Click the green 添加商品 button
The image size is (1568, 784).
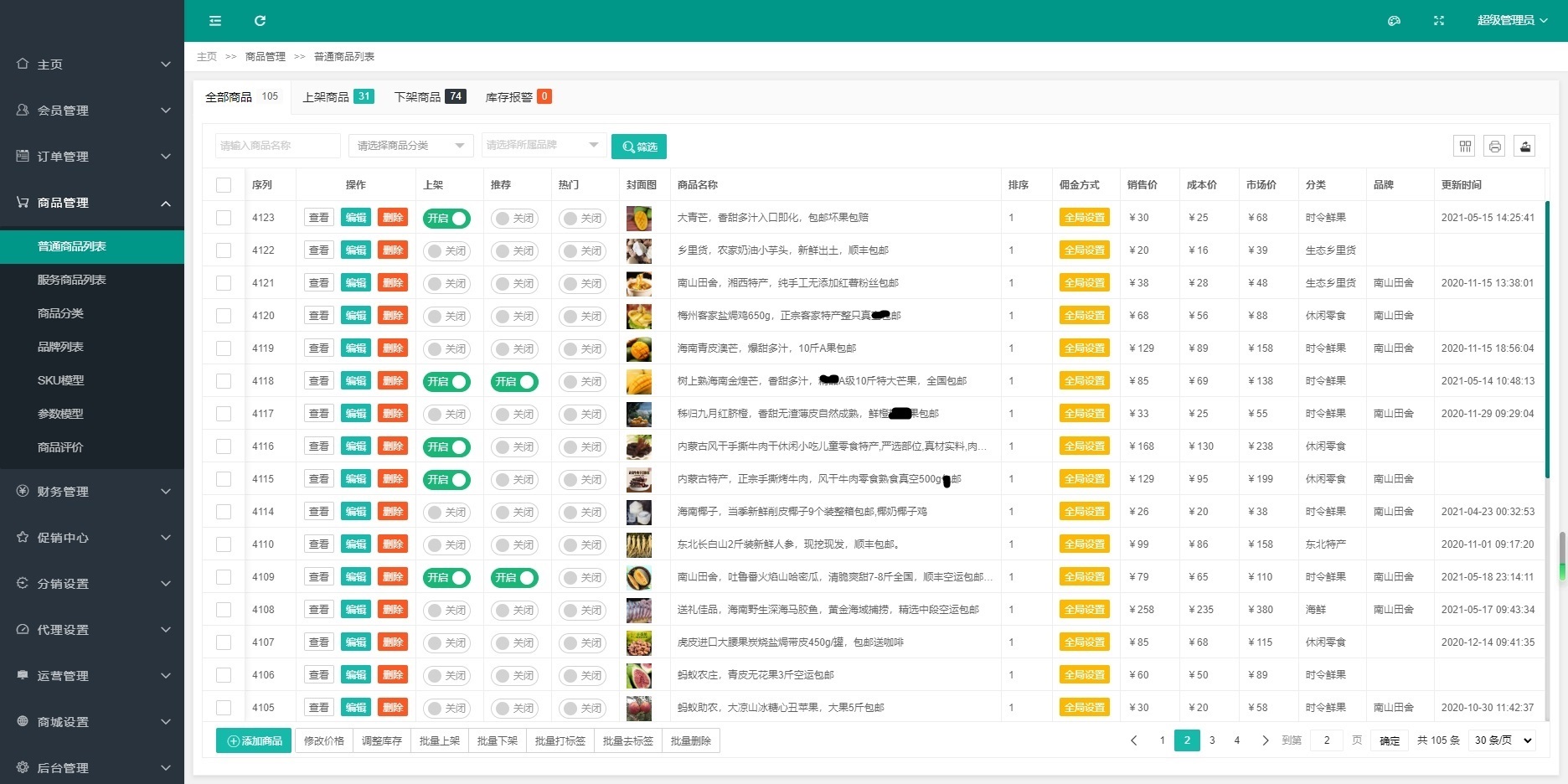[254, 741]
